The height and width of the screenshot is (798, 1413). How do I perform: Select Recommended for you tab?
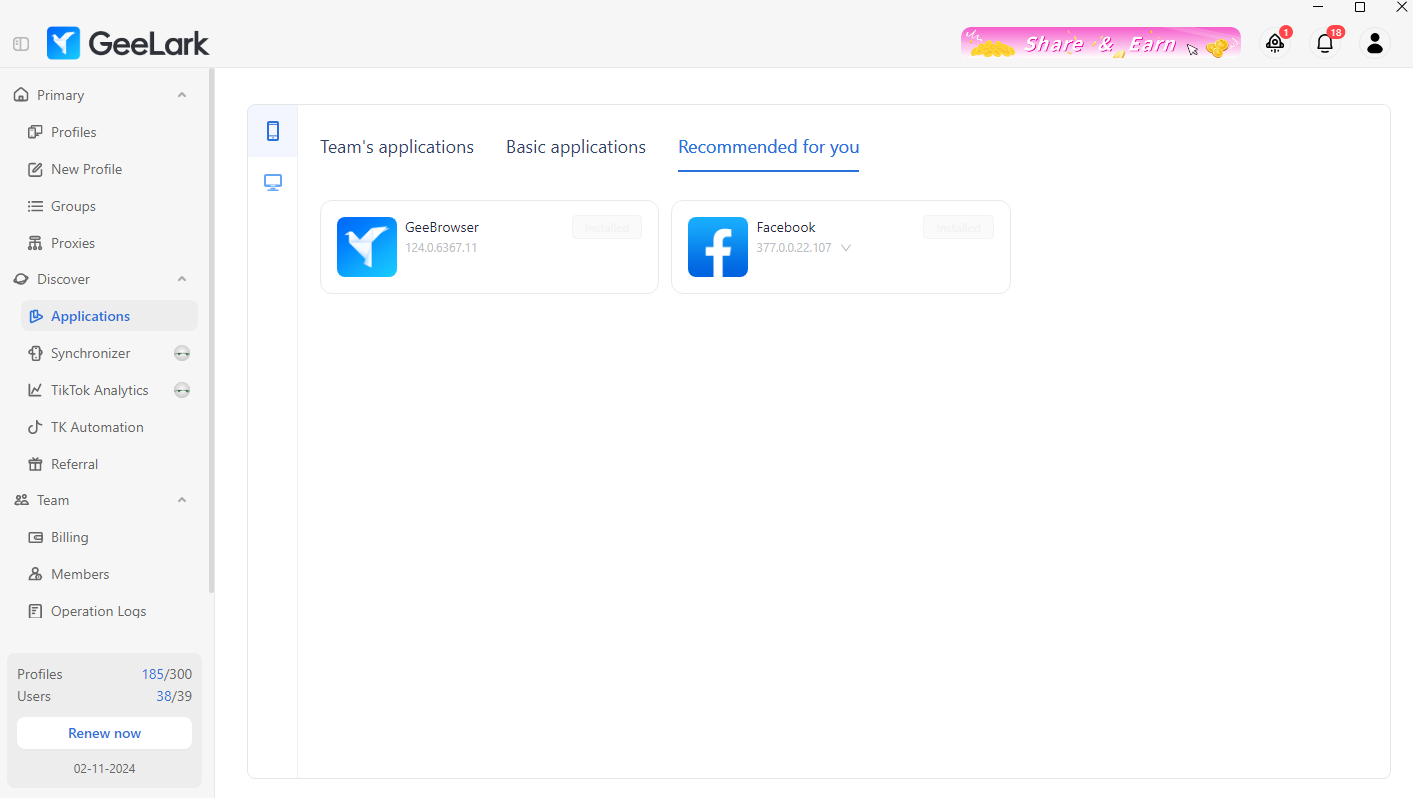coord(769,147)
